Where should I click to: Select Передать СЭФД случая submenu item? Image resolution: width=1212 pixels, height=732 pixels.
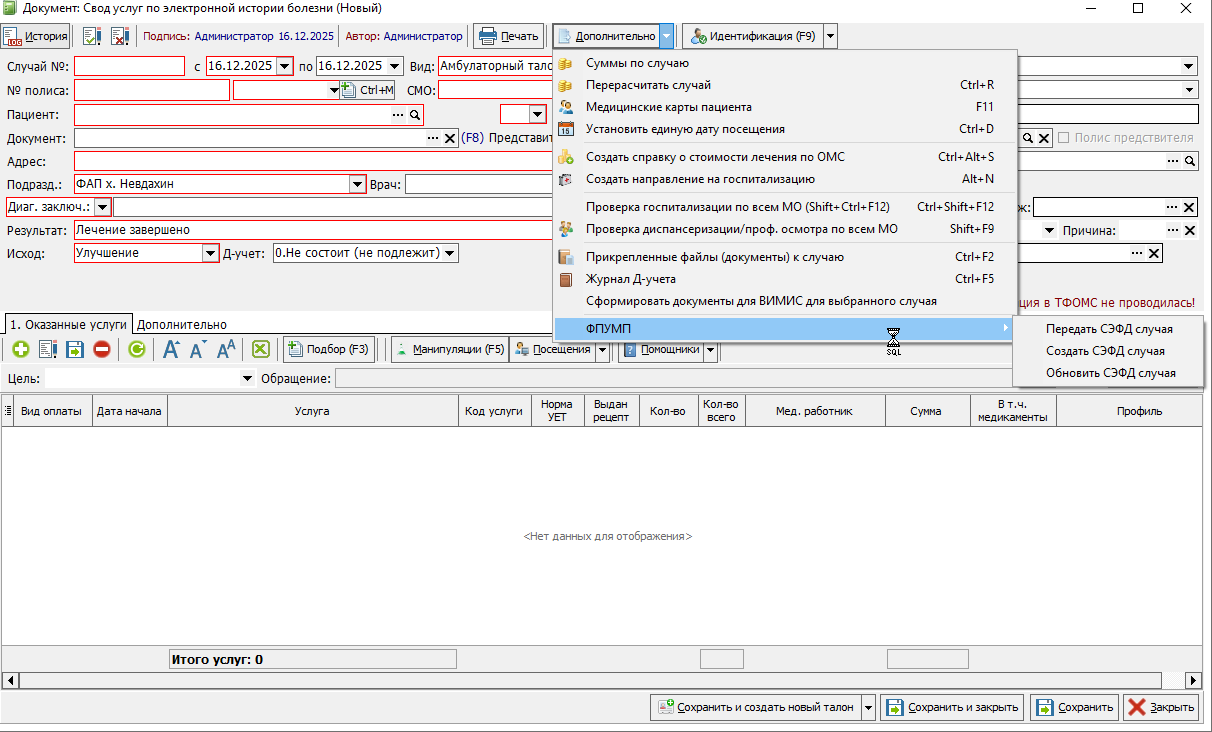point(1109,329)
